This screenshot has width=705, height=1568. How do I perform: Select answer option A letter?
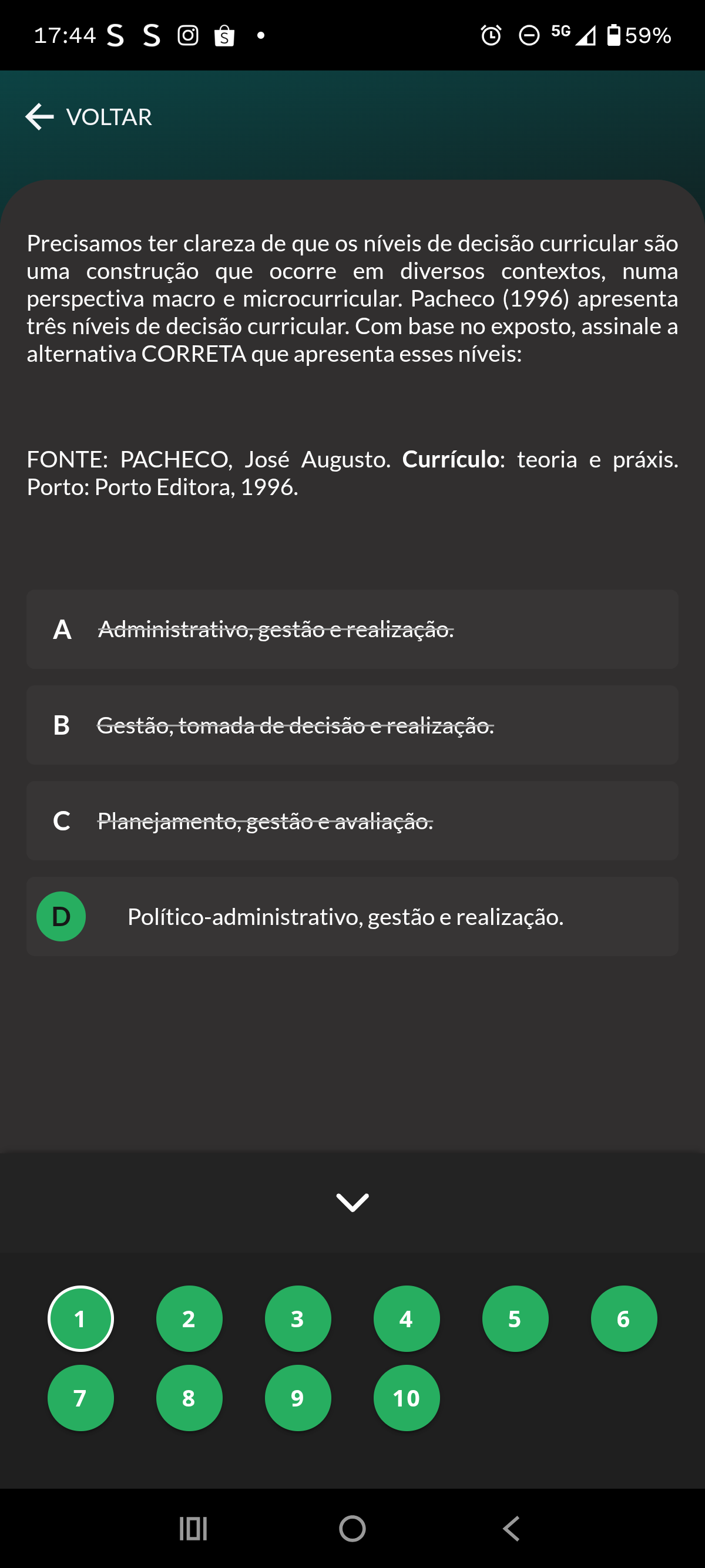62,630
